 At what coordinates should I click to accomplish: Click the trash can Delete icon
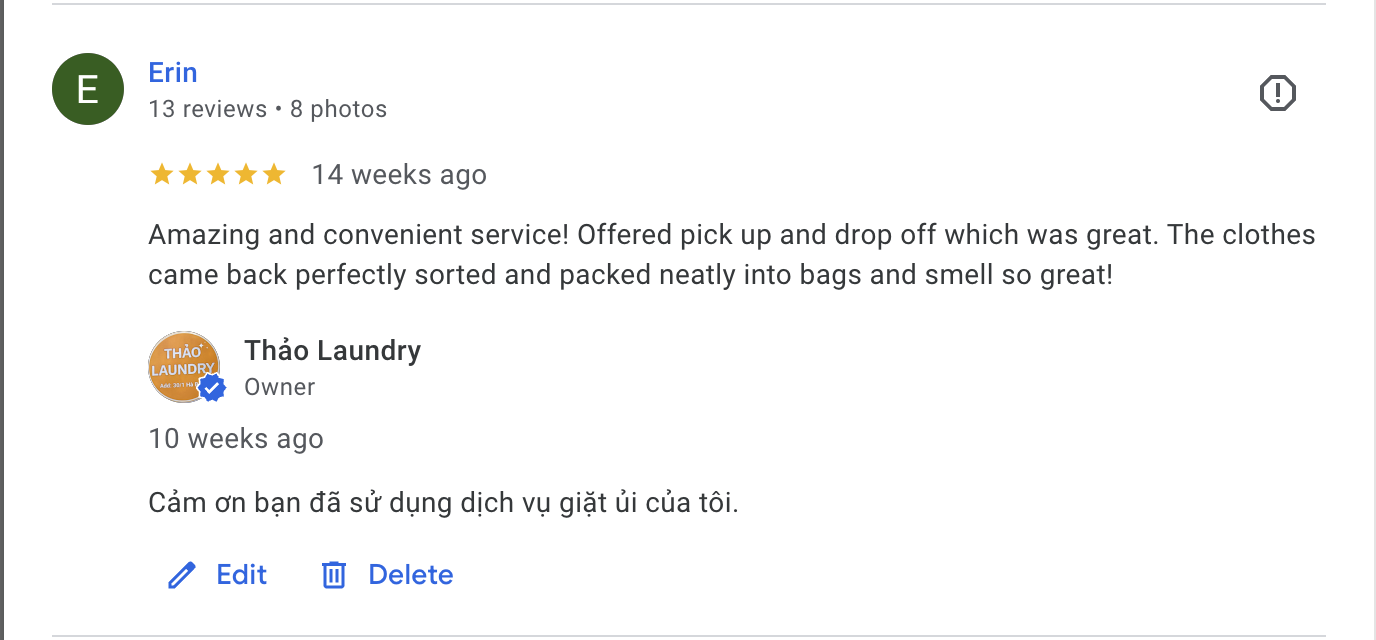334,574
